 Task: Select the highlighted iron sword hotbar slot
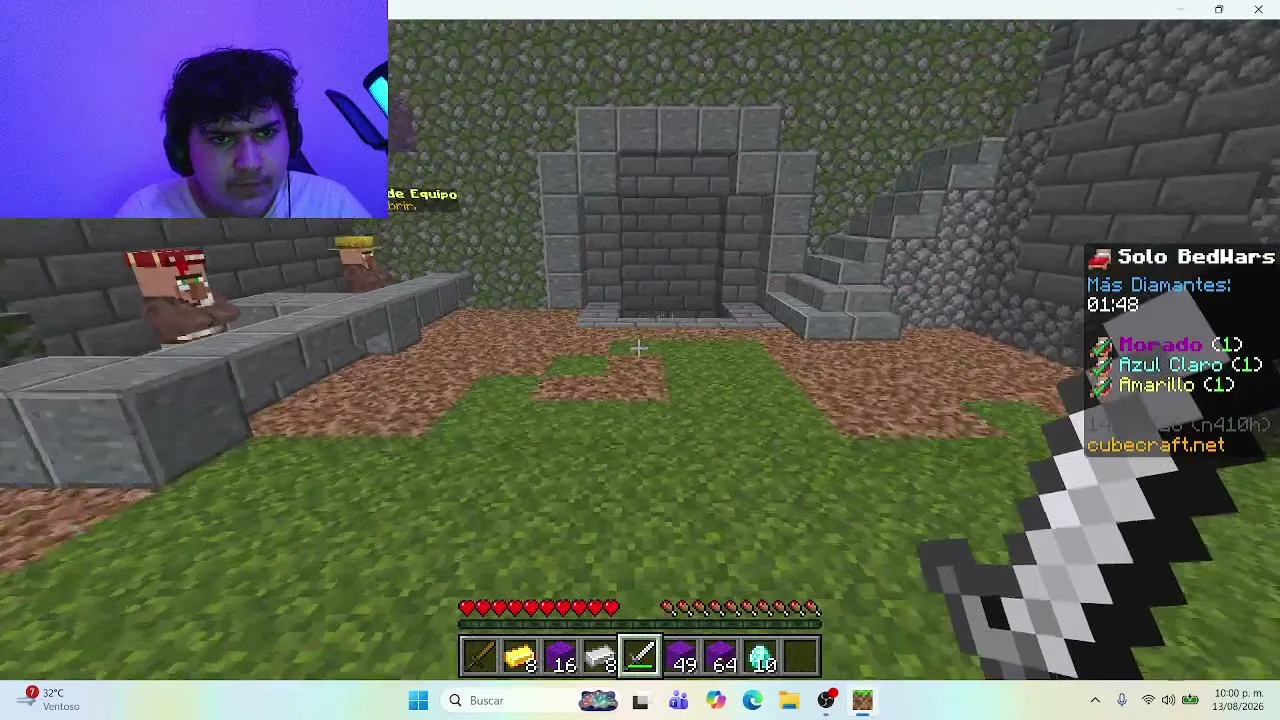(640, 656)
